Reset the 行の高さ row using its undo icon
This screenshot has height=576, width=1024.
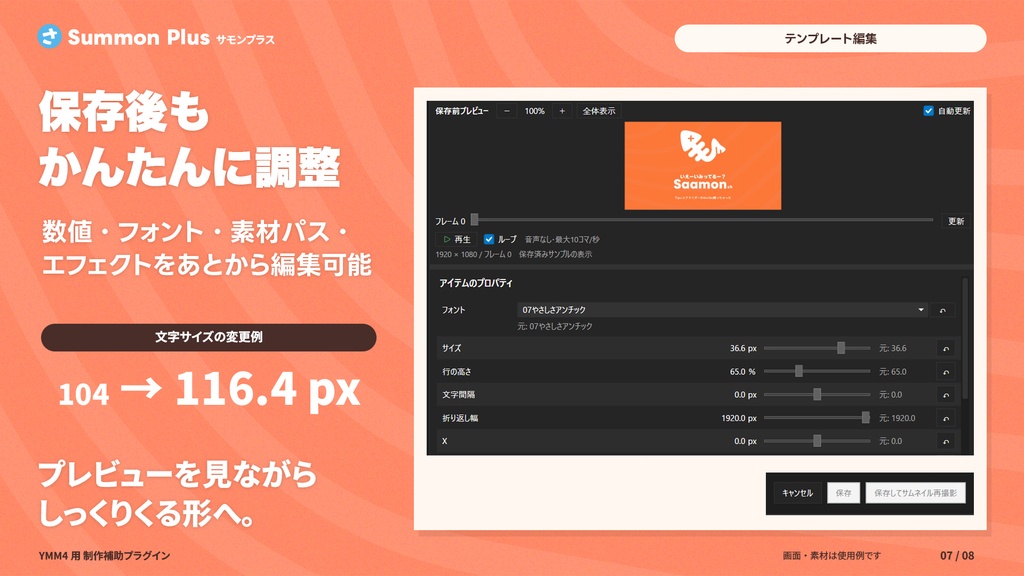[x=946, y=372]
